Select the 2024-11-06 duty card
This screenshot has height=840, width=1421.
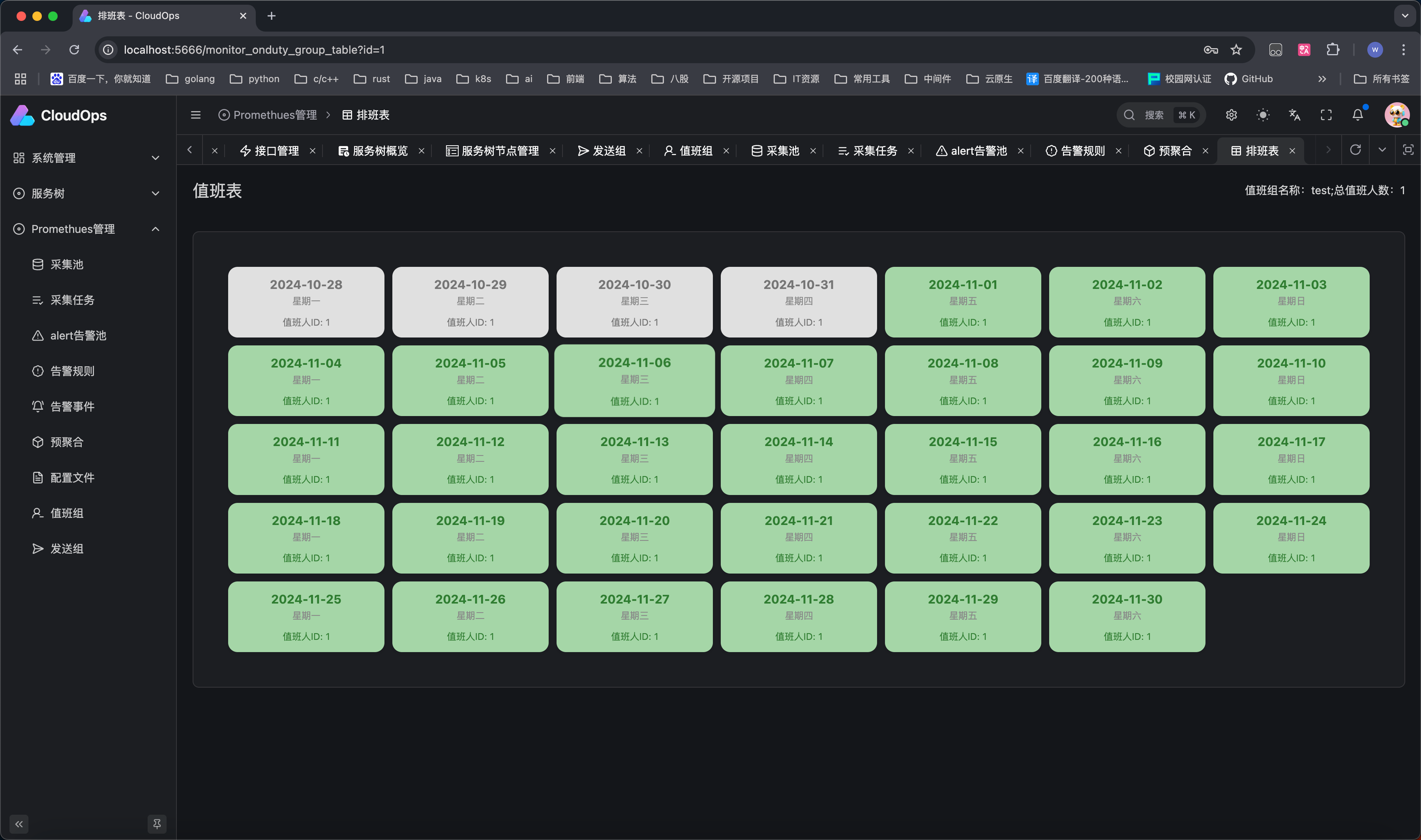coord(634,381)
